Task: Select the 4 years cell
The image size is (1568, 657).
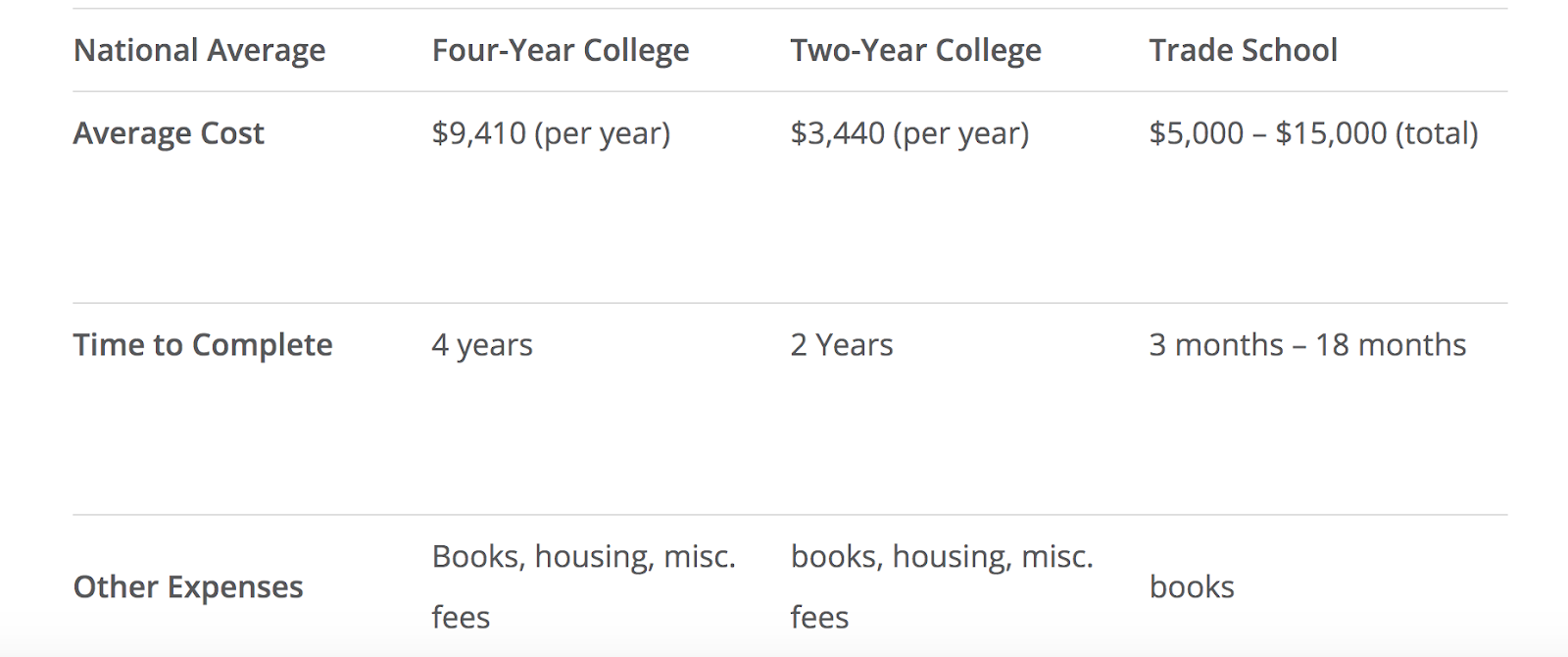Action: 482,345
